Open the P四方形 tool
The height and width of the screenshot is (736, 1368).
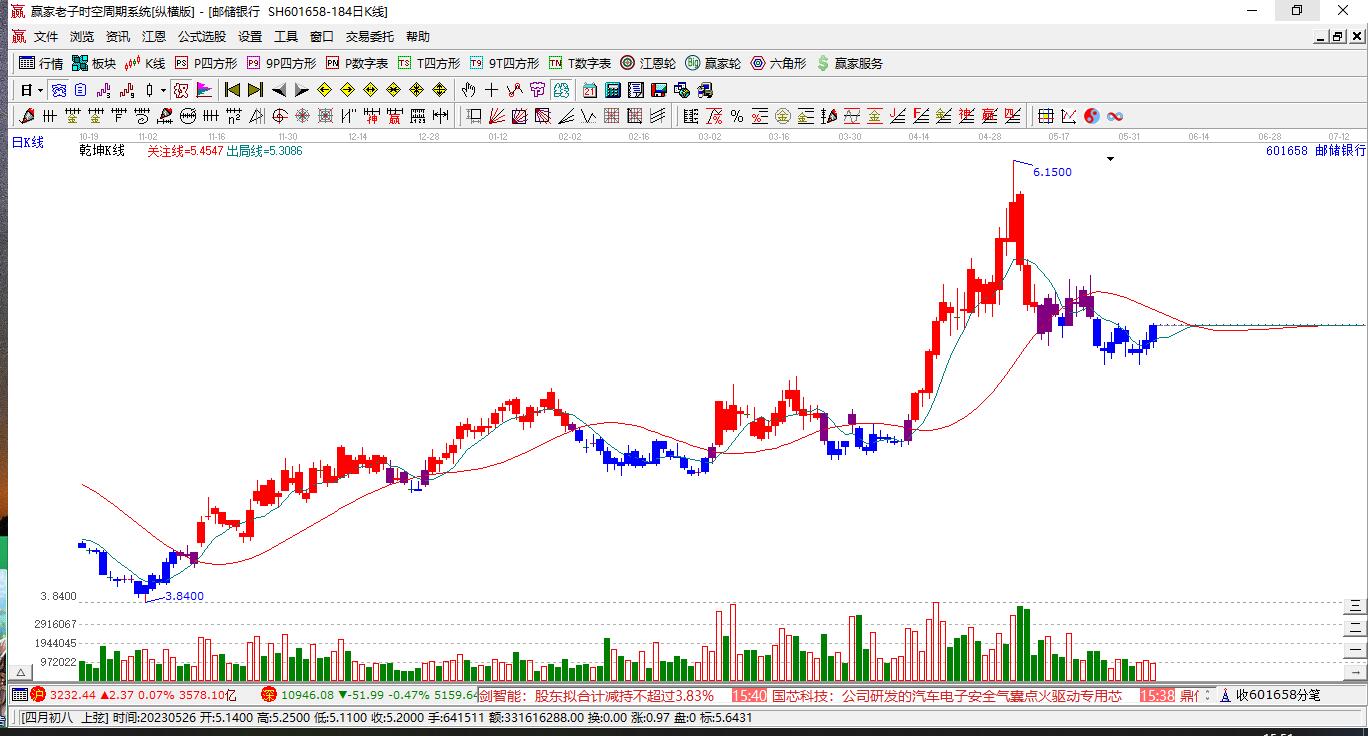tap(206, 63)
